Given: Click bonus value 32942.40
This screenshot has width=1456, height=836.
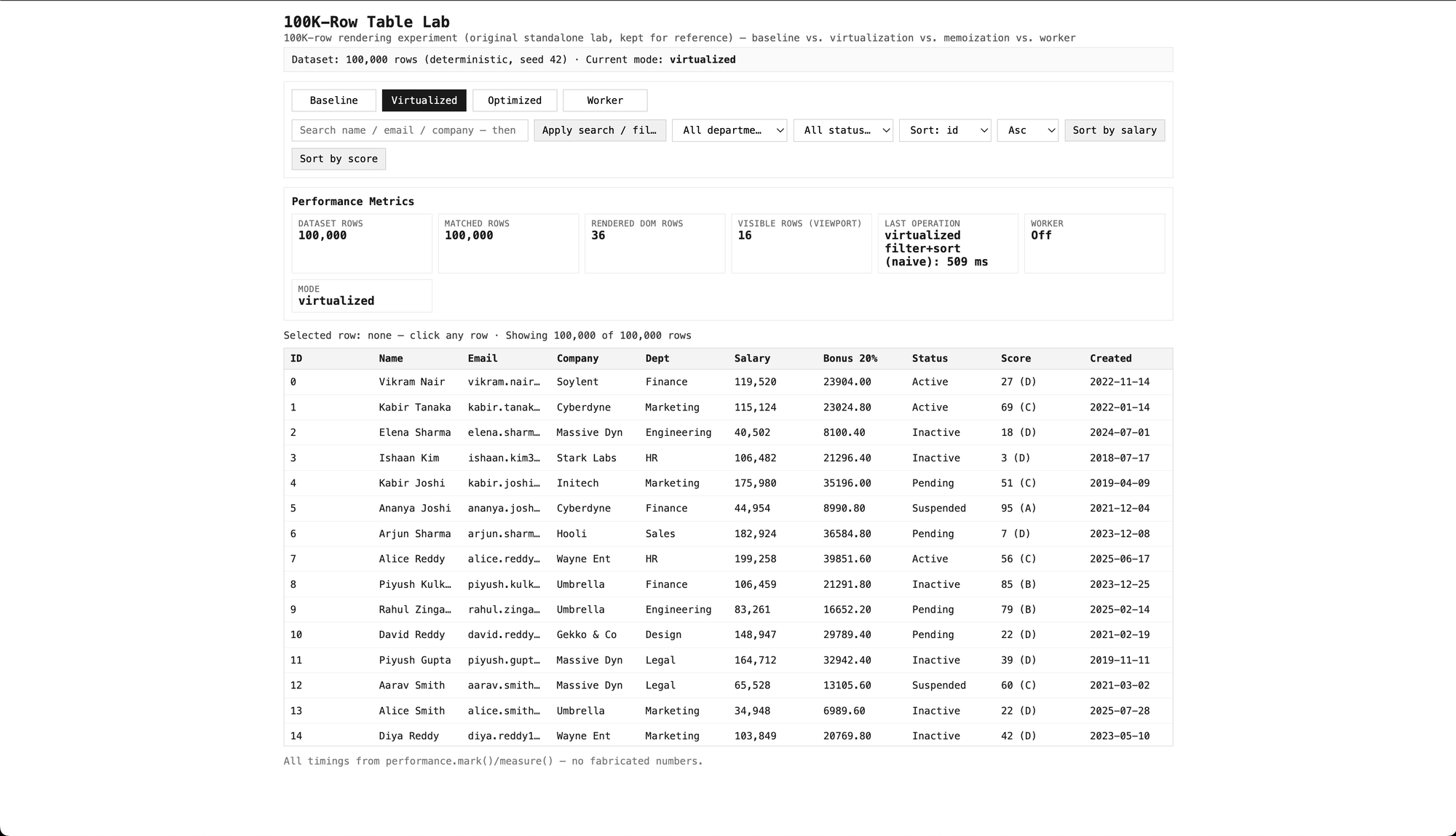Looking at the screenshot, I should coord(847,660).
